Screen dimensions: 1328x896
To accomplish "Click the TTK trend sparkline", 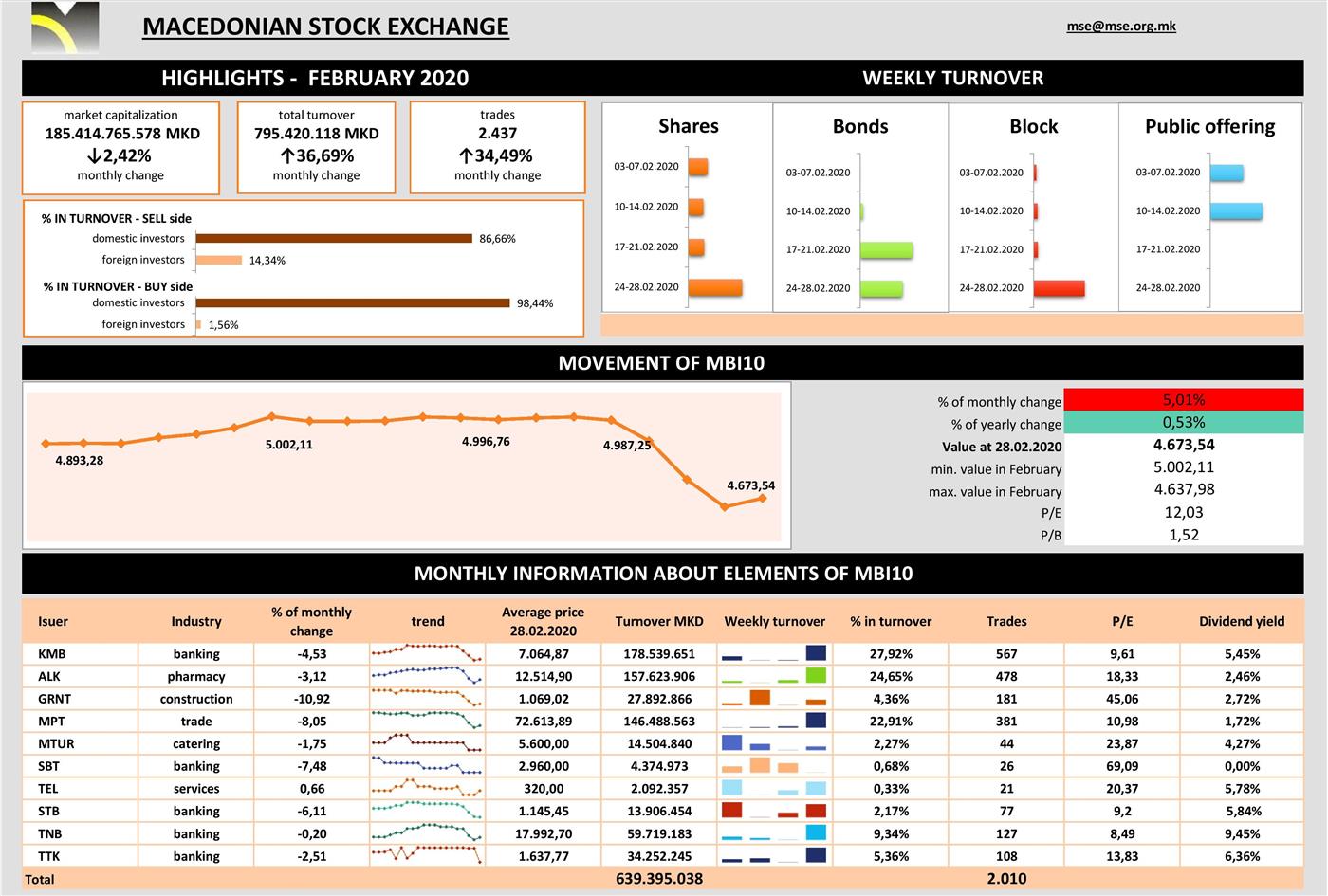I will click(x=427, y=855).
